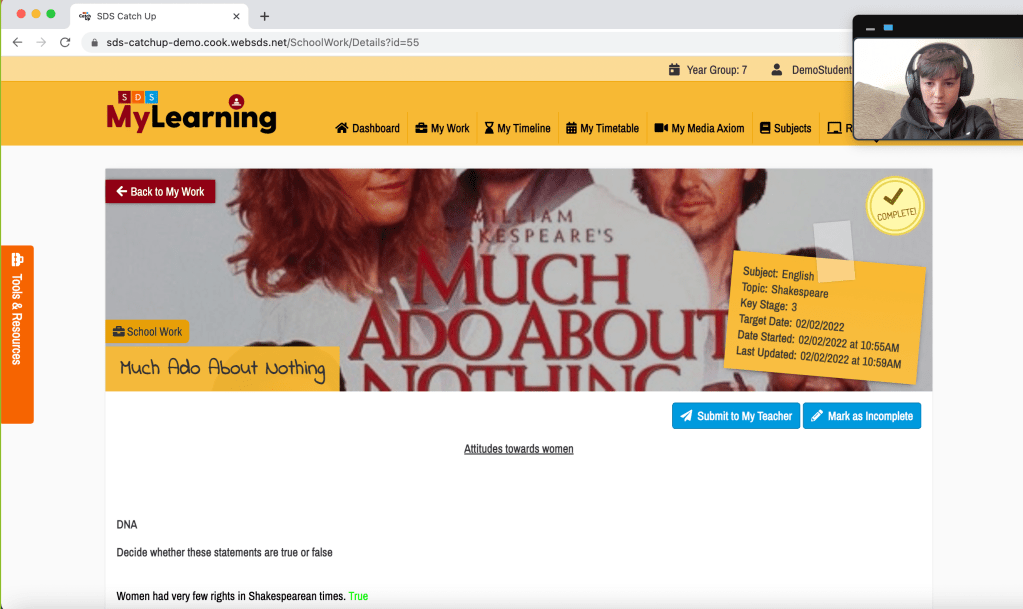Click the School Work briefcase tag
1023x609 pixels.
(x=147, y=332)
